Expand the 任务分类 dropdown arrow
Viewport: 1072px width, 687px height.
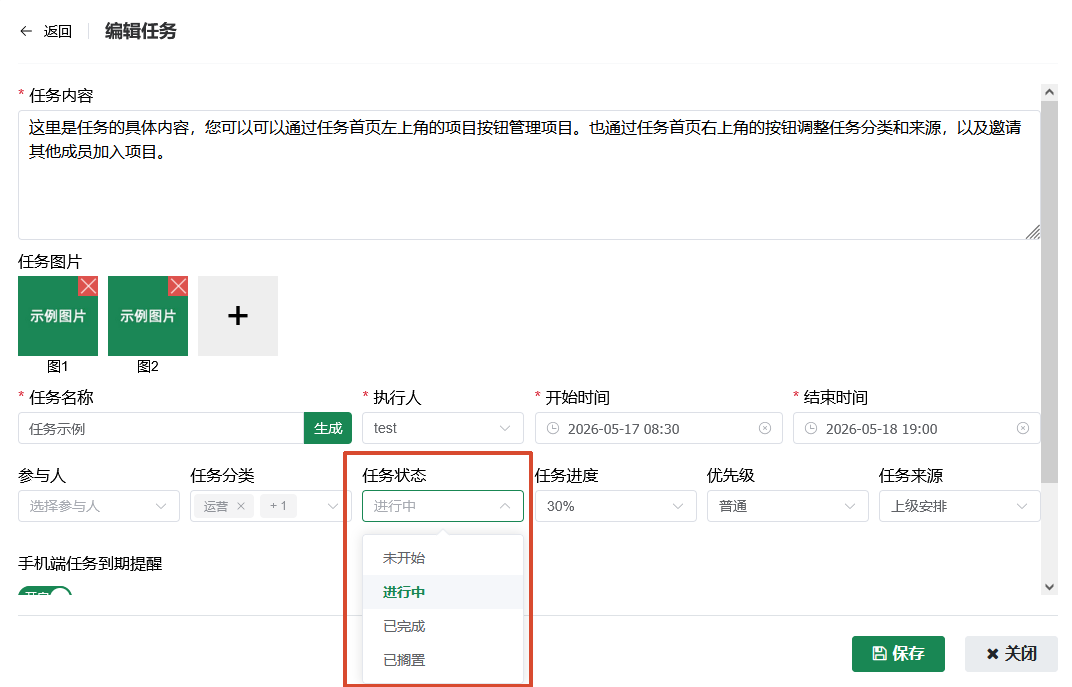click(x=333, y=506)
